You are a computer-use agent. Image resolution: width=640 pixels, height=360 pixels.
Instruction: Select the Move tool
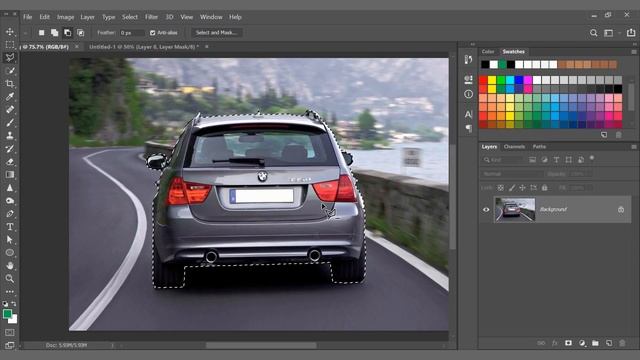coord(10,31)
